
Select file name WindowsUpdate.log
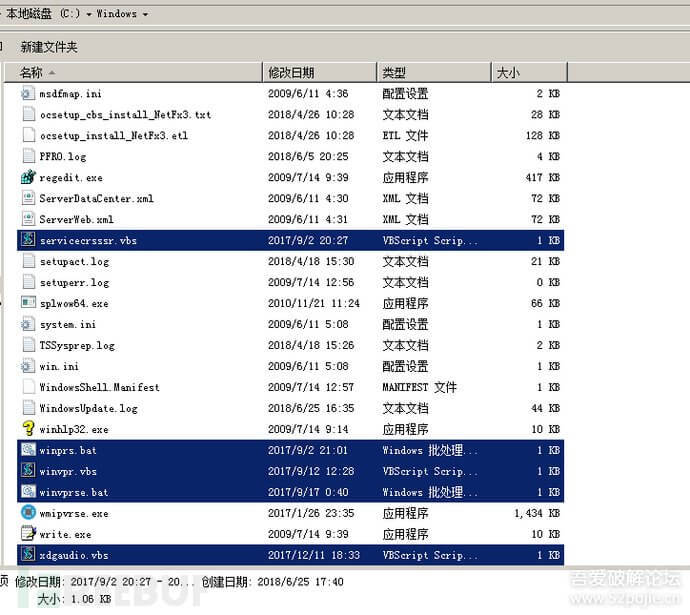[88, 408]
